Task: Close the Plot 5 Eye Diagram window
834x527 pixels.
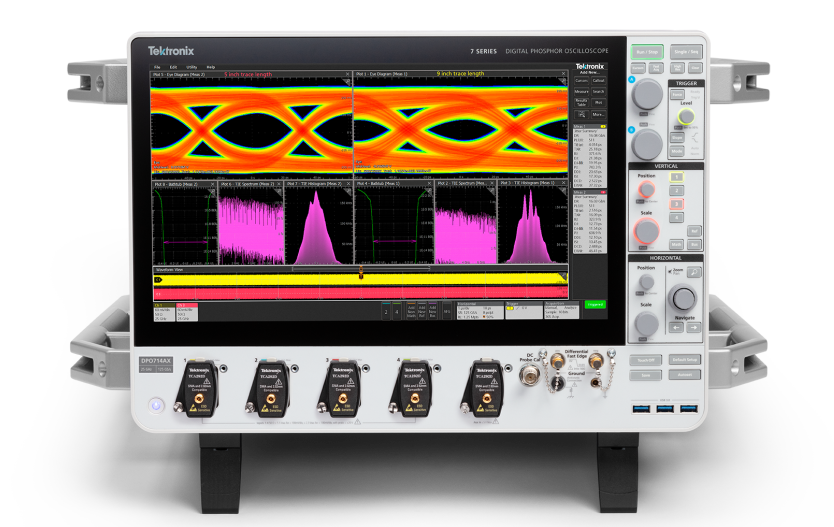Action: coord(348,74)
